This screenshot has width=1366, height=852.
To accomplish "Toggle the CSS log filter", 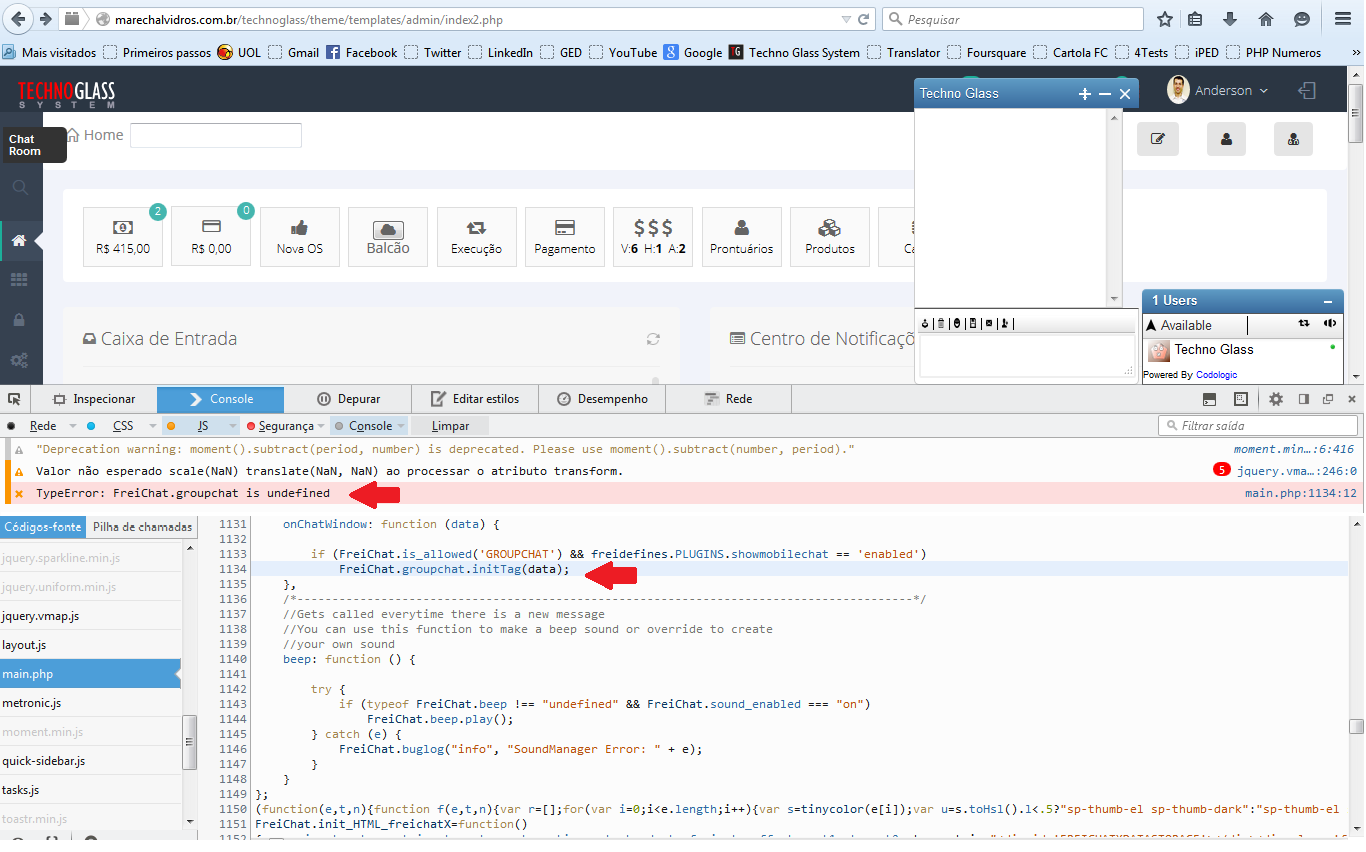I will [x=116, y=426].
